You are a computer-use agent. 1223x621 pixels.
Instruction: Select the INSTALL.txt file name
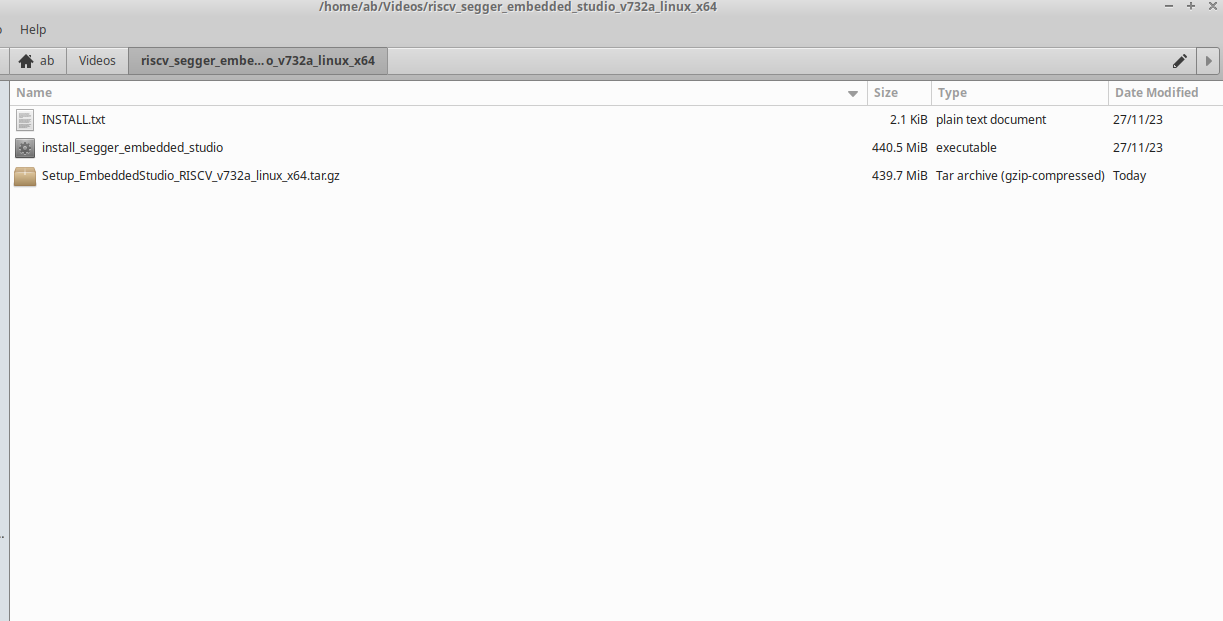point(73,120)
